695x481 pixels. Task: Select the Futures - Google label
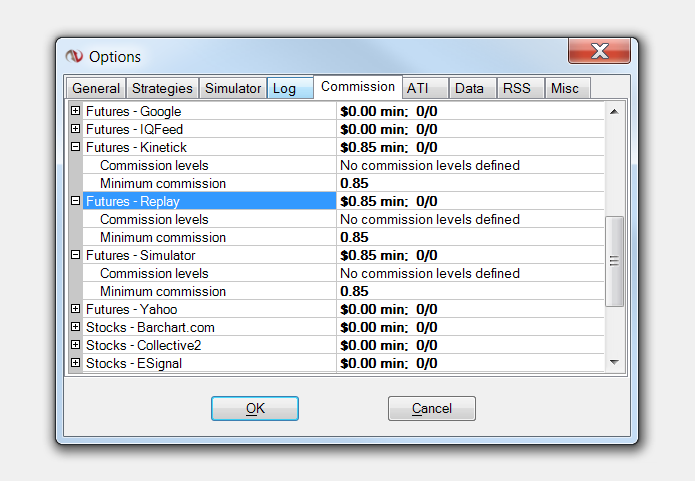[133, 111]
